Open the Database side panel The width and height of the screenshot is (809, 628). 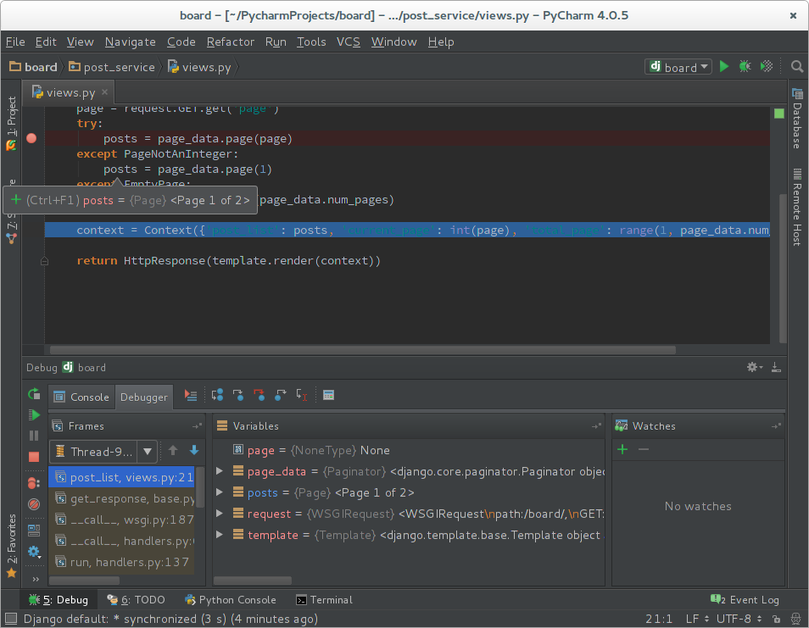pyautogui.click(x=797, y=118)
